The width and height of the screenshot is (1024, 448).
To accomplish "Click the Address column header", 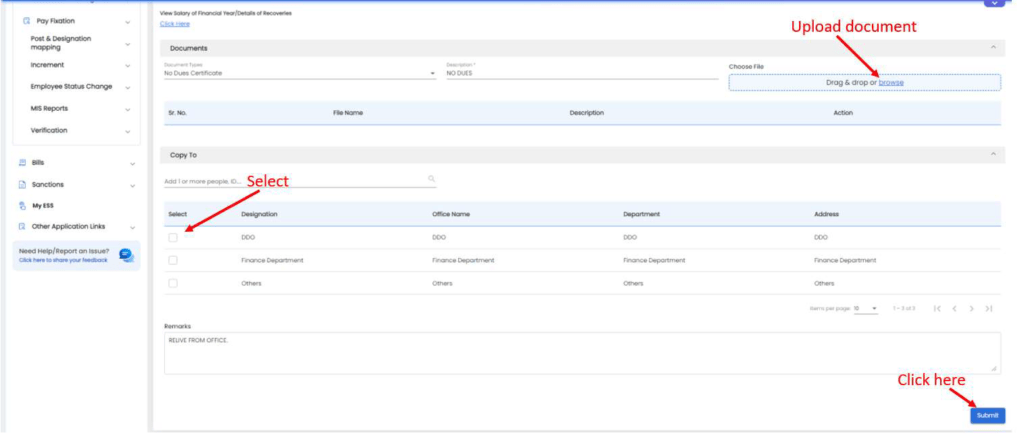I will 826,214.
